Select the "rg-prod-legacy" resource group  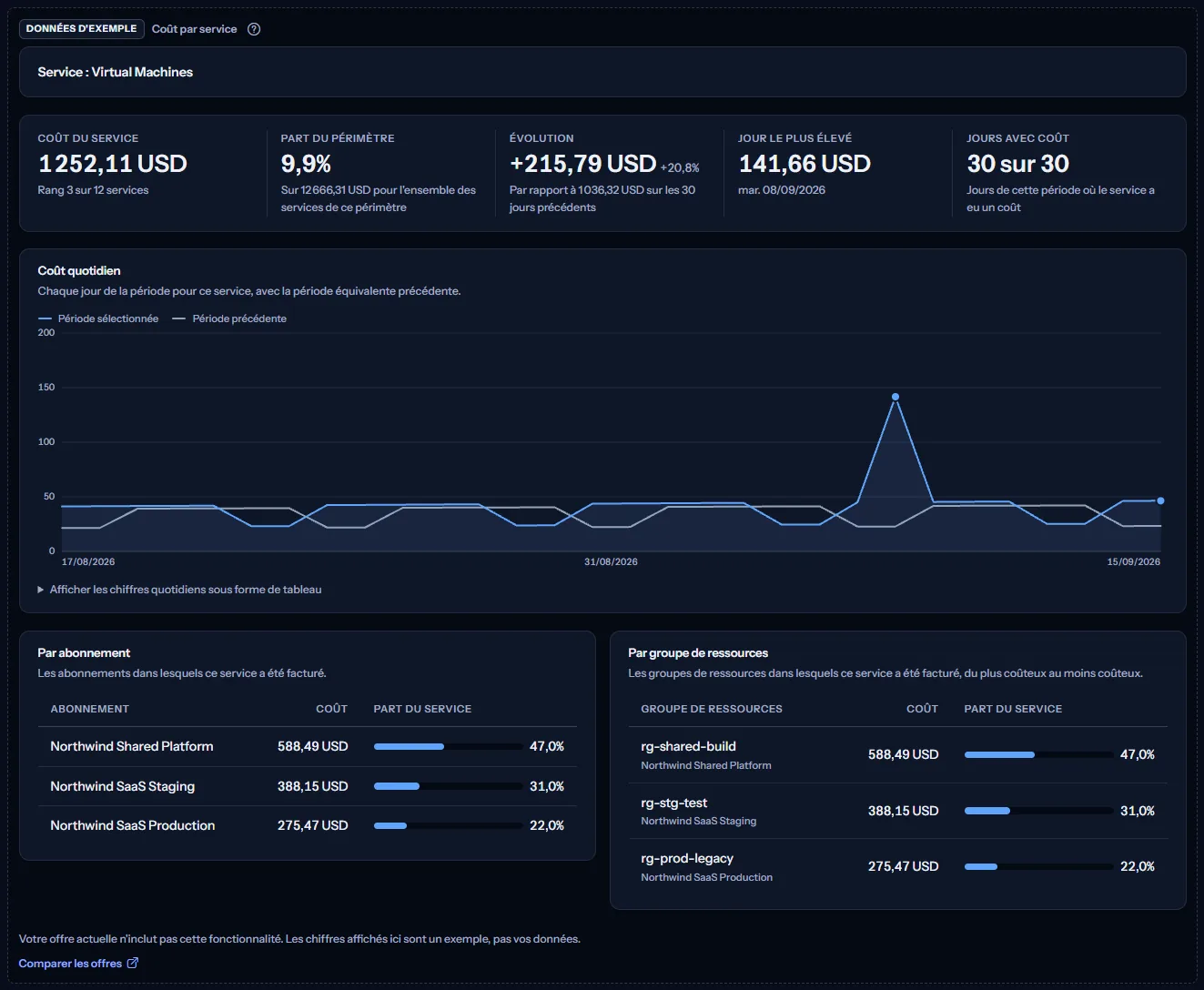point(687,858)
